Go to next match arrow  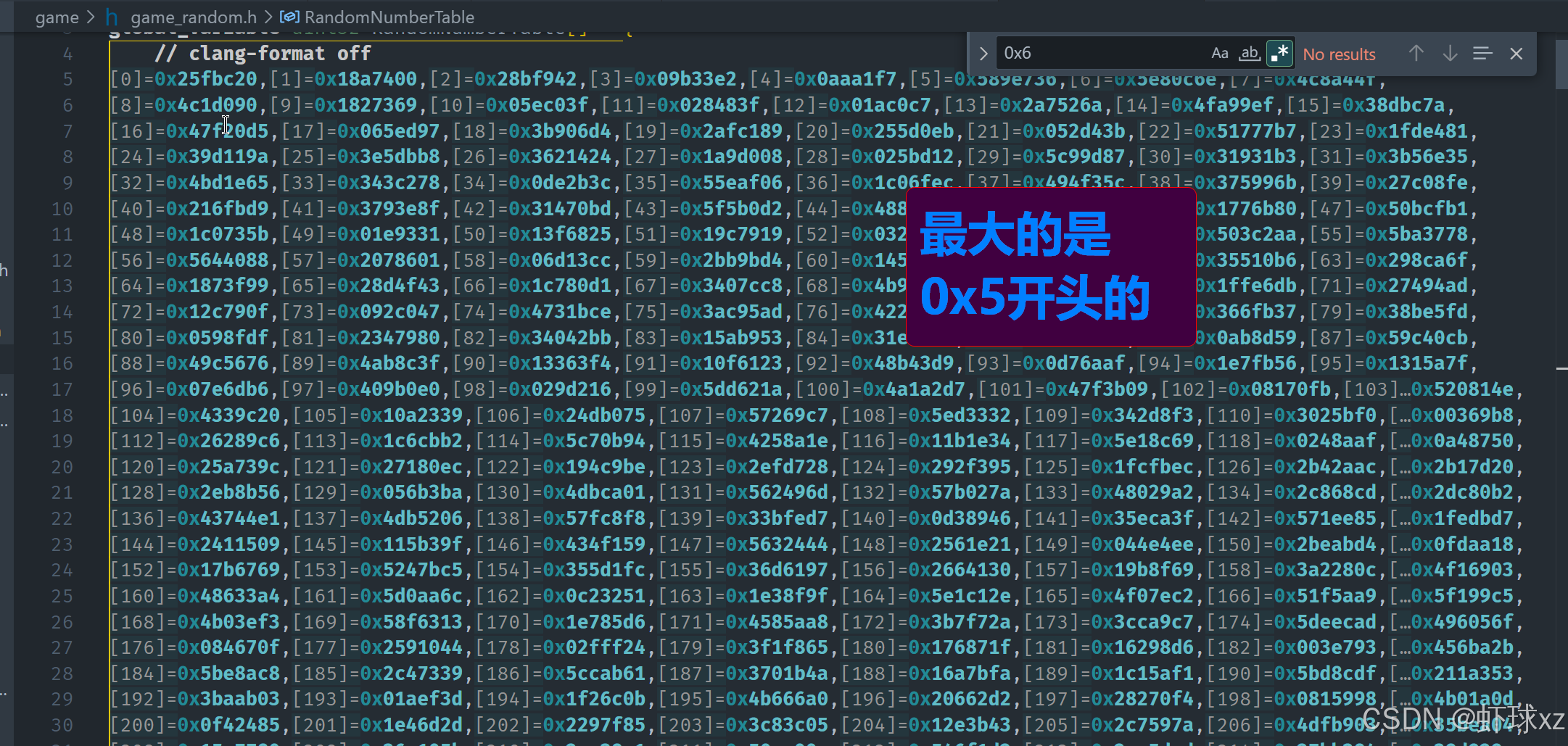tap(1450, 54)
